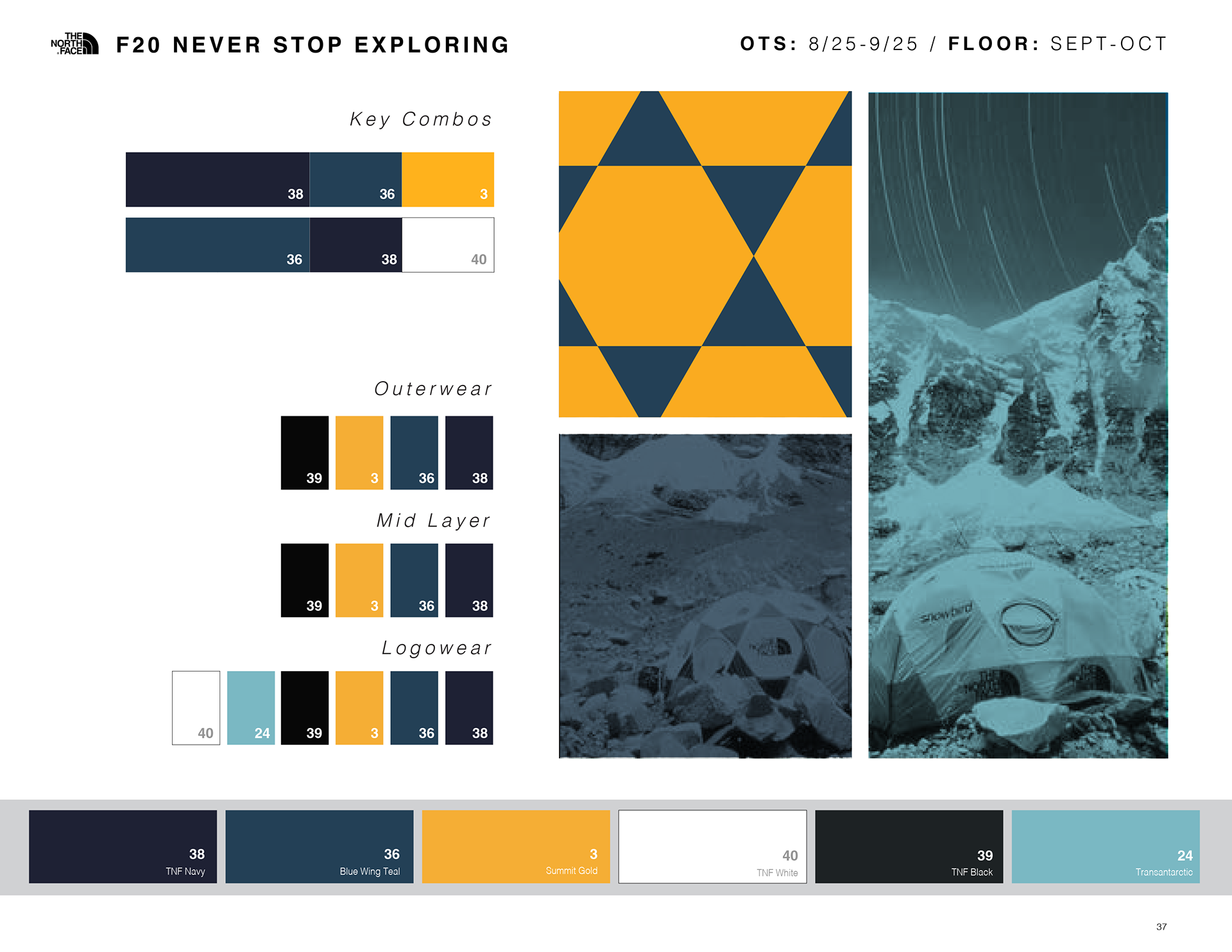Pick the white 40 block in Key Combos
This screenshot has height=952, width=1232.
(x=448, y=245)
